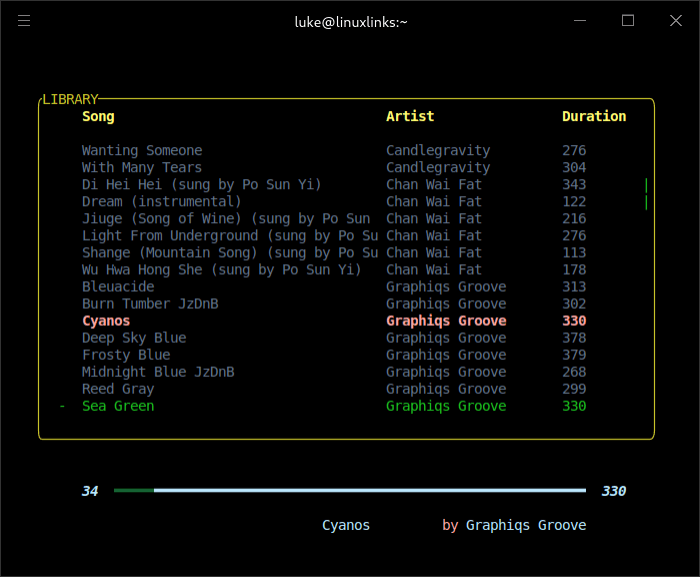Click the Artist column header
The height and width of the screenshot is (577, 700).
pyautogui.click(x=410, y=117)
